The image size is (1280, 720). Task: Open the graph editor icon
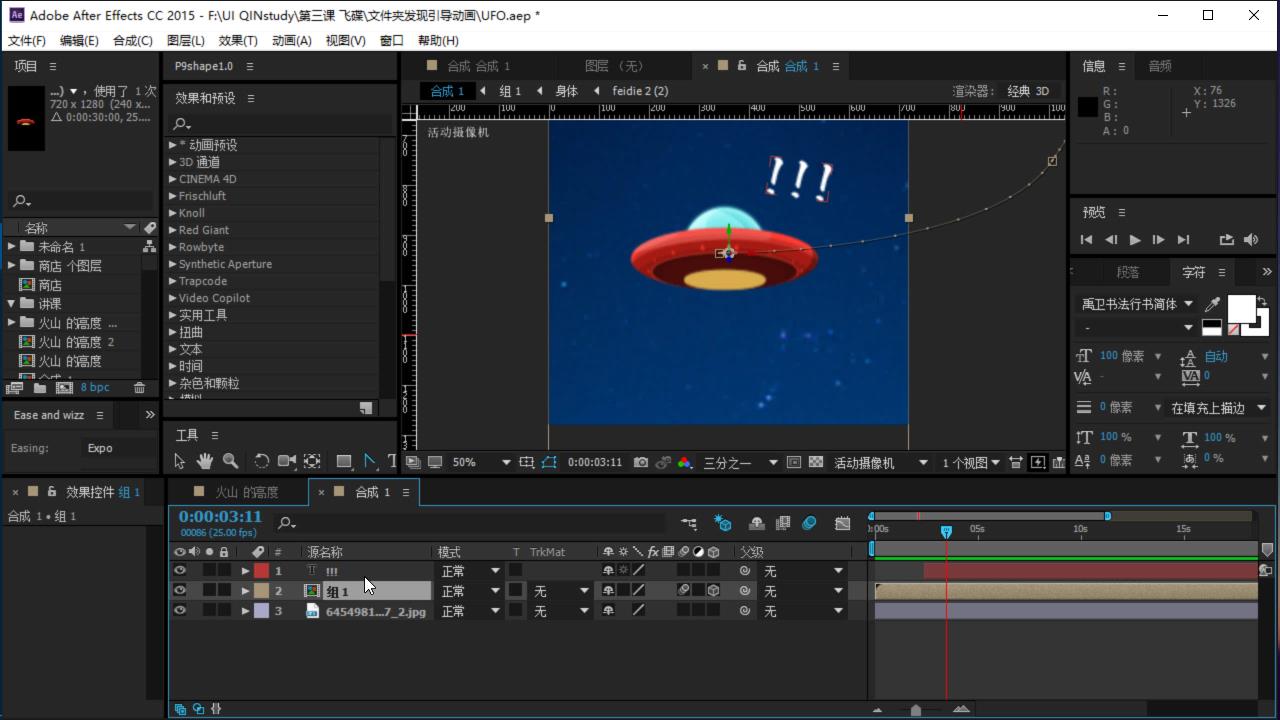(x=843, y=523)
